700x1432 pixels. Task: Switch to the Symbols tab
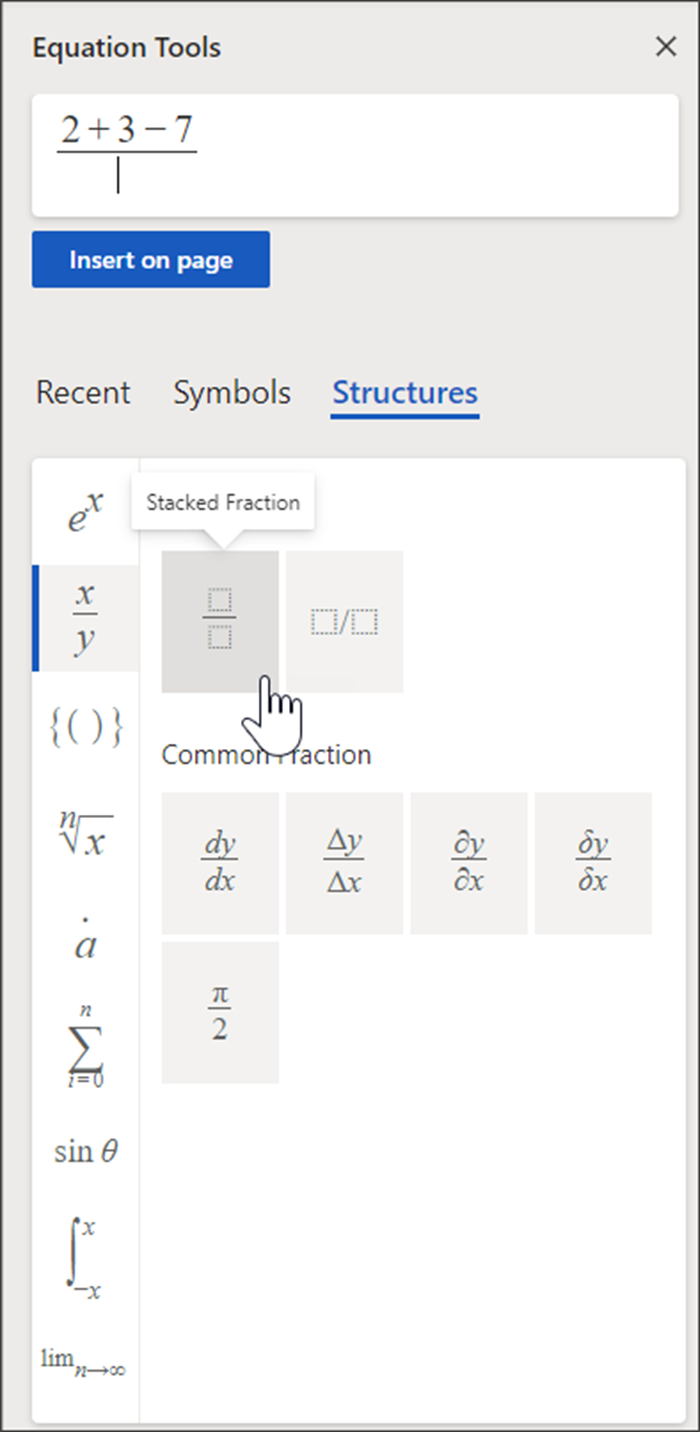(232, 393)
